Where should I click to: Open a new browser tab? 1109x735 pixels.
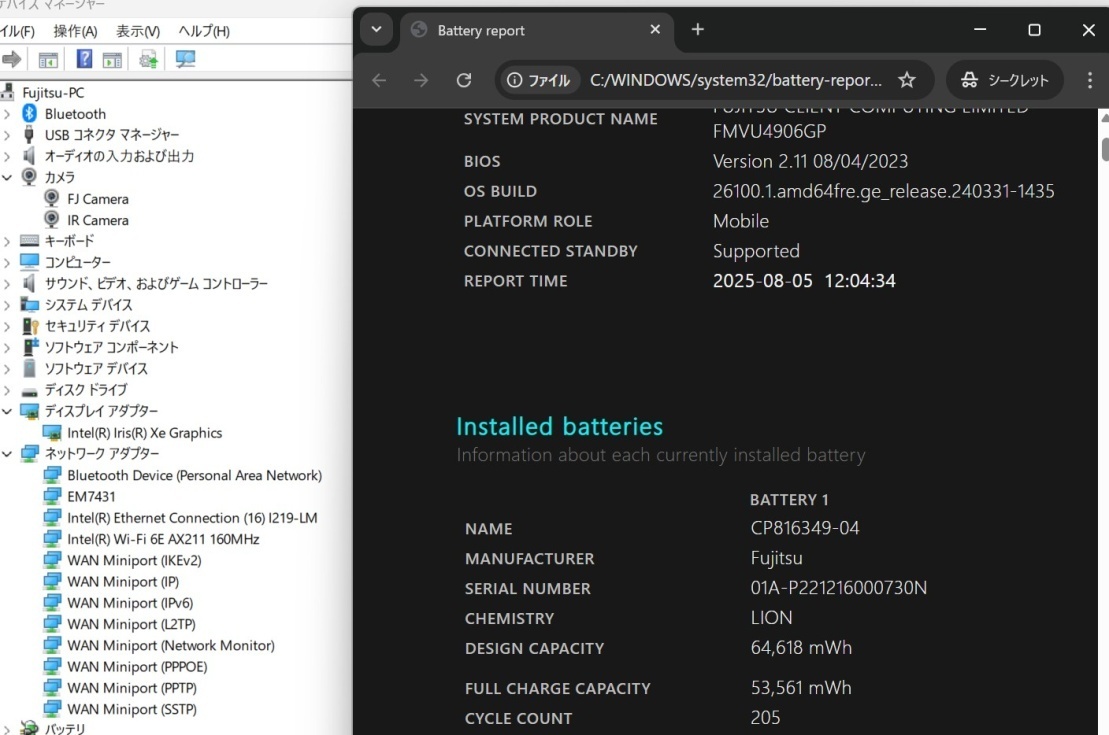coord(697,30)
